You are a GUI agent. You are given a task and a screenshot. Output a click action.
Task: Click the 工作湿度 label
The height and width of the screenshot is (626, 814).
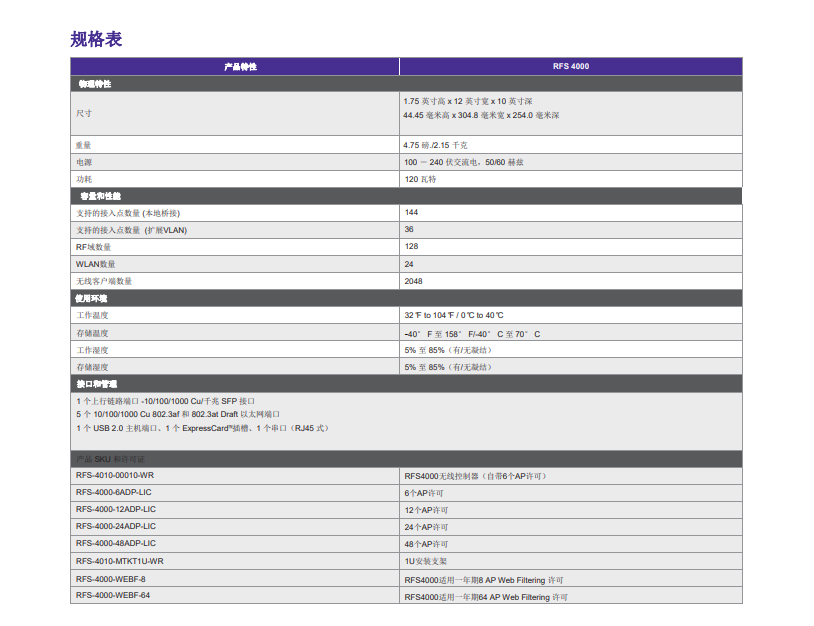tap(92, 350)
